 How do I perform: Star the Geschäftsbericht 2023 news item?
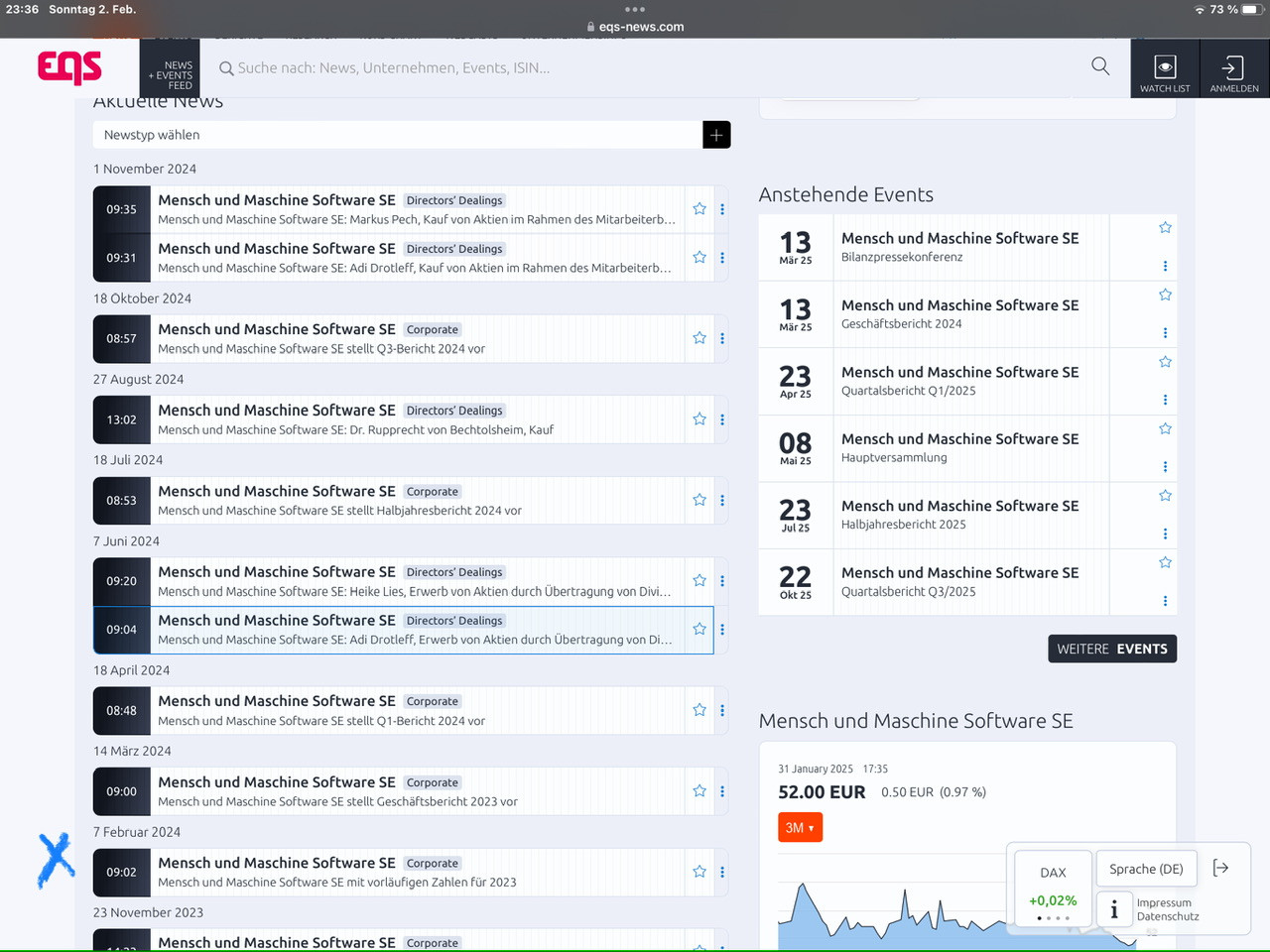click(x=699, y=790)
